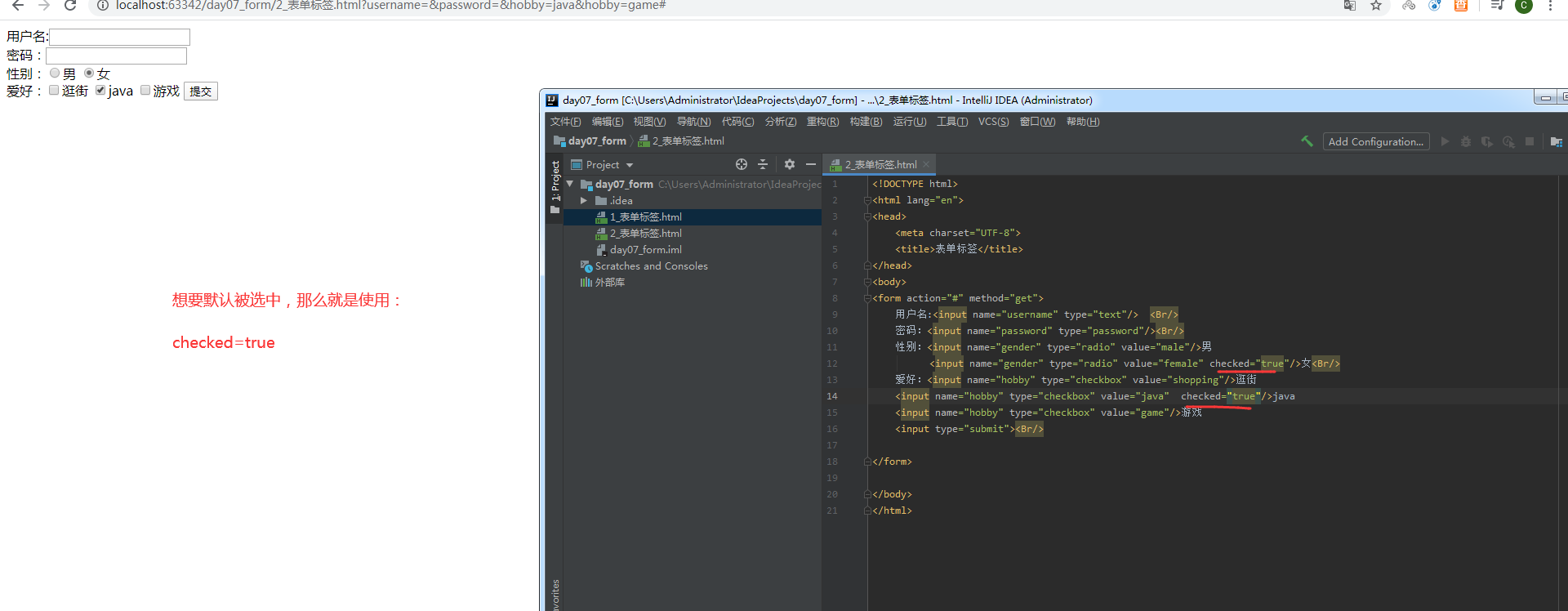Uncheck the java hobby checkbox
The image size is (1568, 611).
pos(100,91)
